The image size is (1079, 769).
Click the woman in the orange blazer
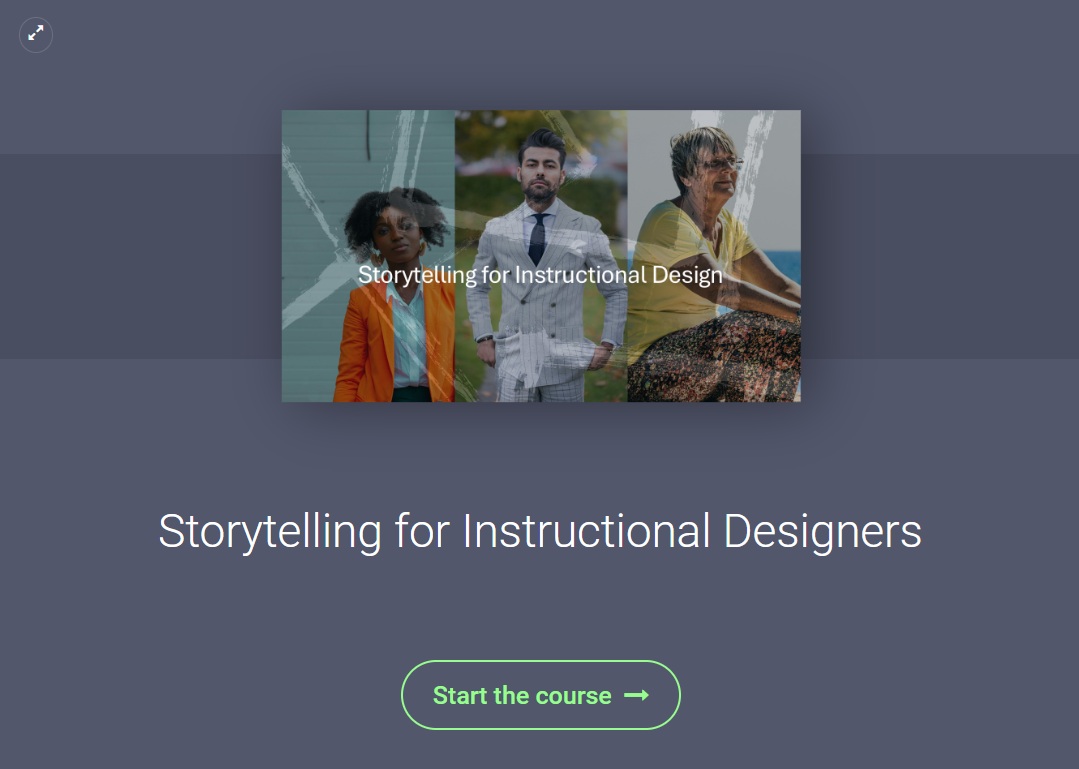coord(392,320)
